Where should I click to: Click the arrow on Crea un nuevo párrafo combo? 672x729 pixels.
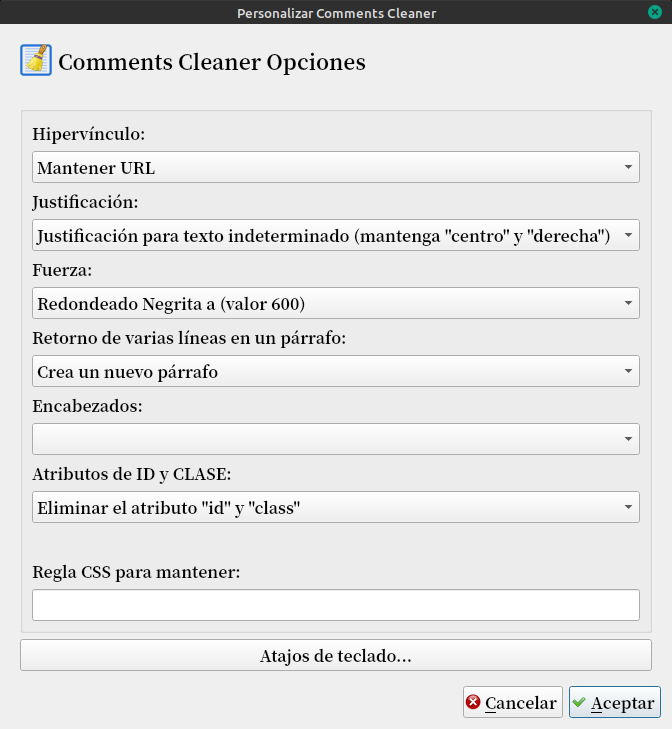pyautogui.click(x=627, y=371)
